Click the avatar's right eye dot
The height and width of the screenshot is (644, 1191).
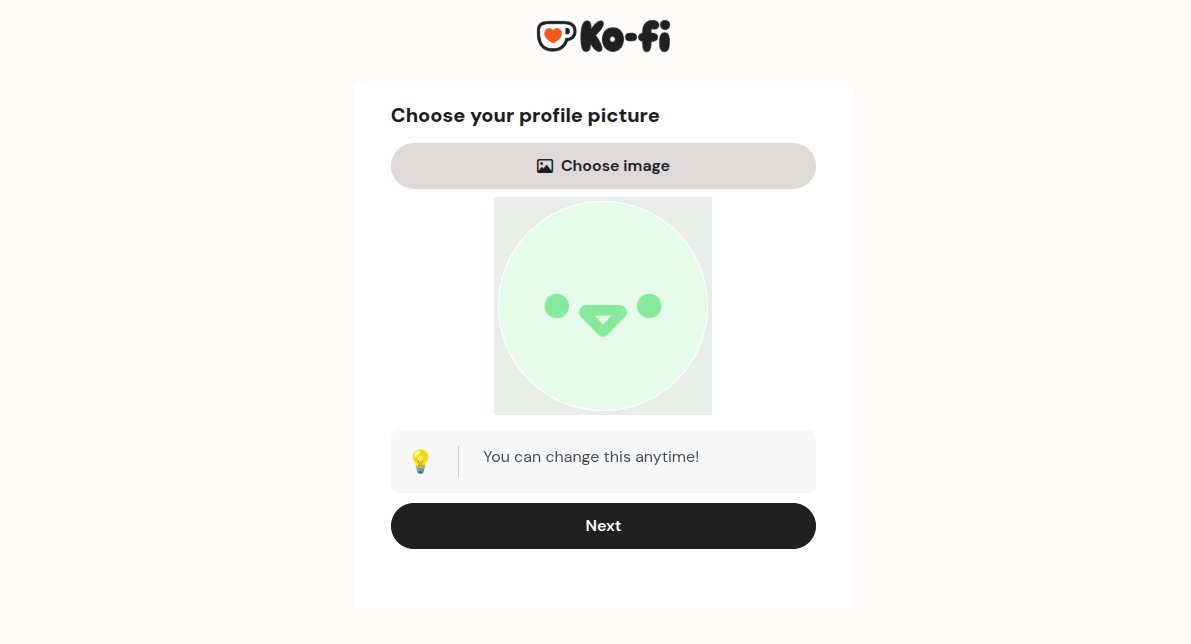tap(649, 306)
